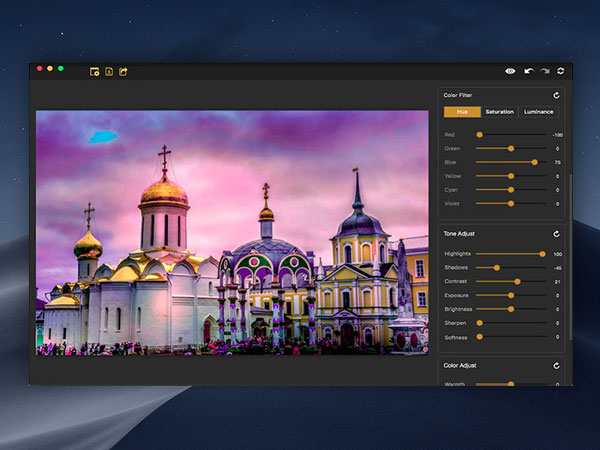
Task: Click the Exposure slider handle
Action: pyautogui.click(x=511, y=295)
